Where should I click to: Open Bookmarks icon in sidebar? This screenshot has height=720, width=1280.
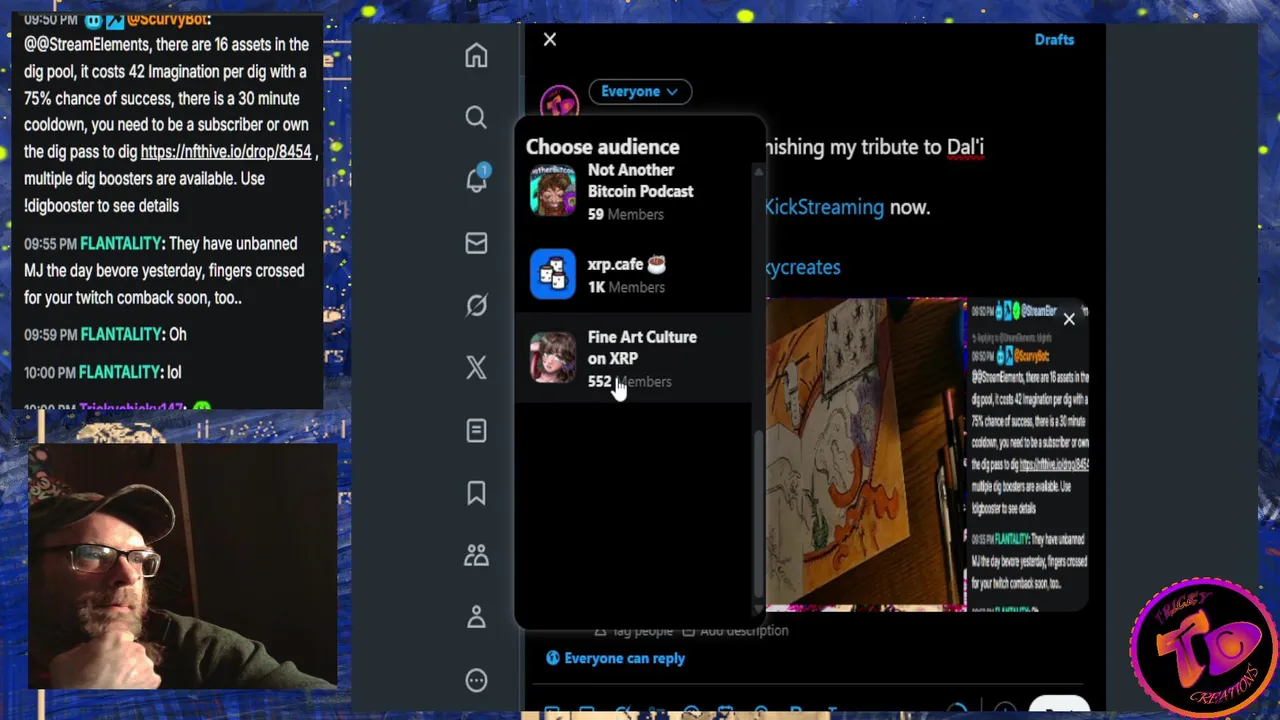476,492
